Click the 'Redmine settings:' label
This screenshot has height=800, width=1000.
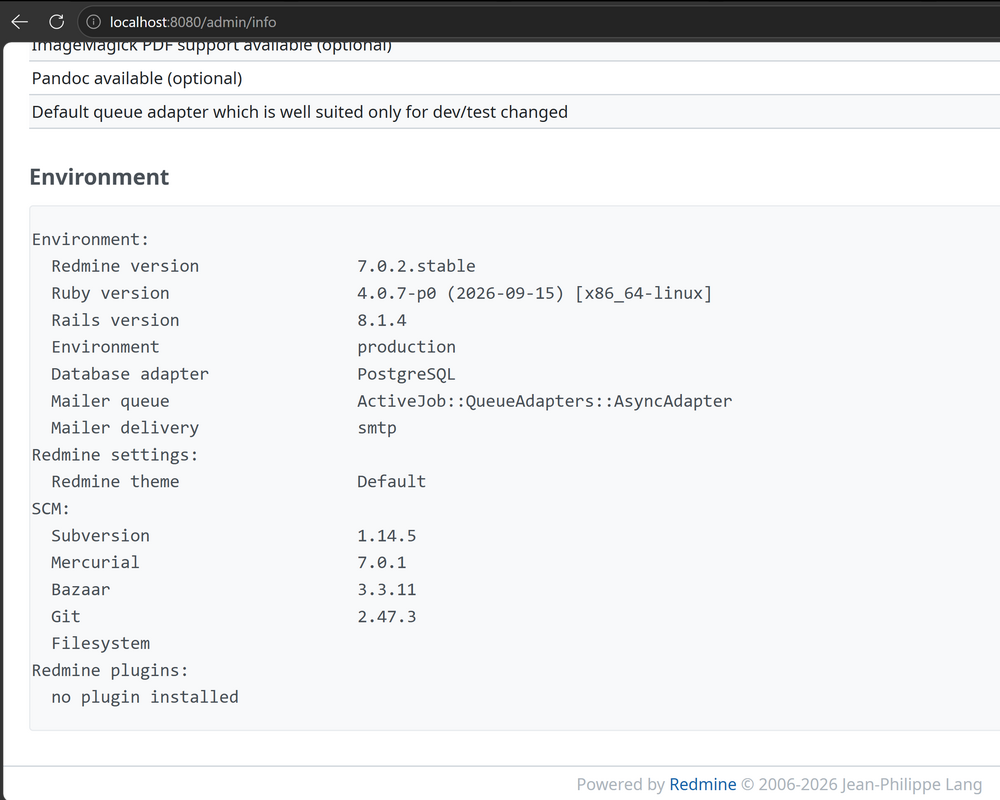pos(115,455)
